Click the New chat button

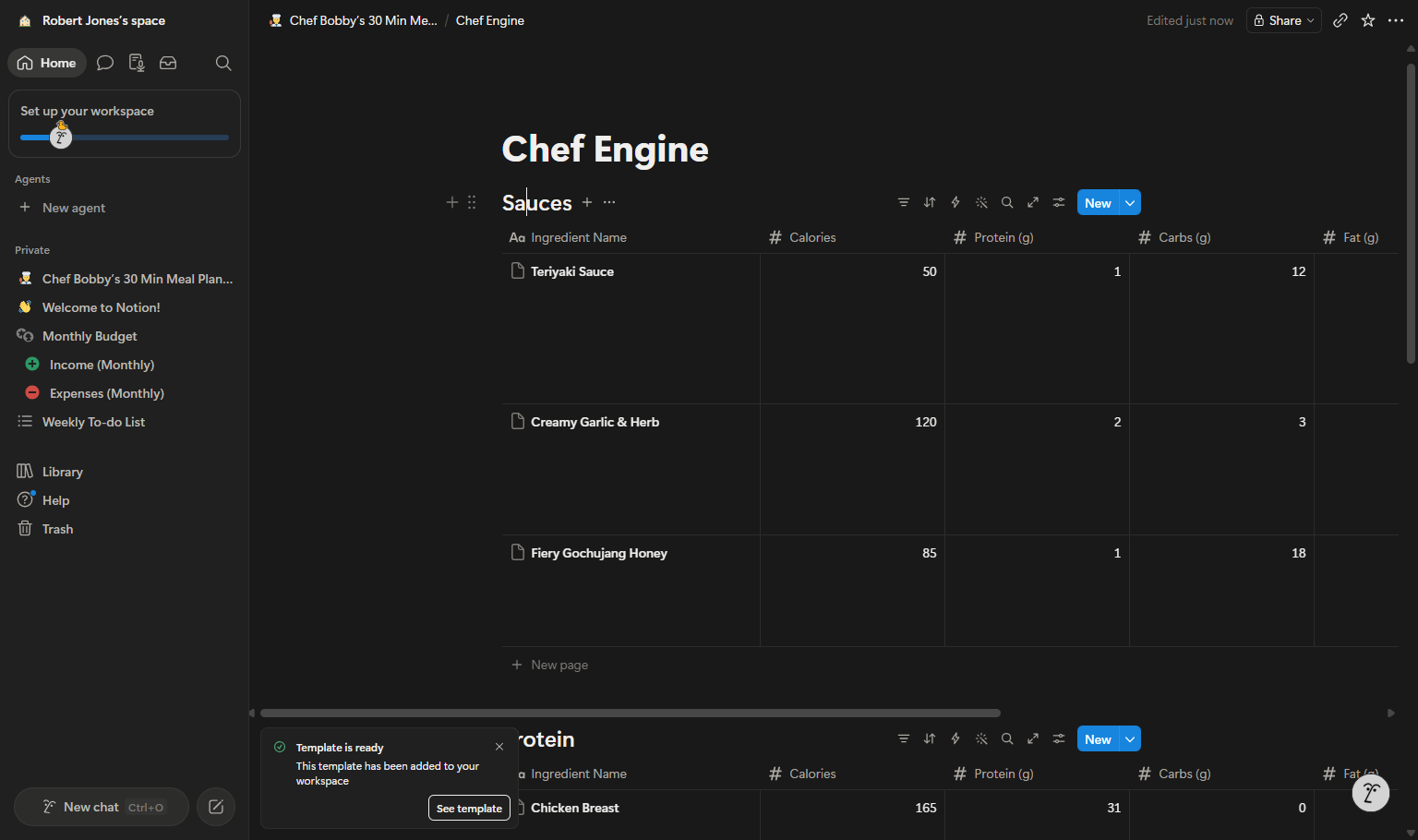point(102,807)
